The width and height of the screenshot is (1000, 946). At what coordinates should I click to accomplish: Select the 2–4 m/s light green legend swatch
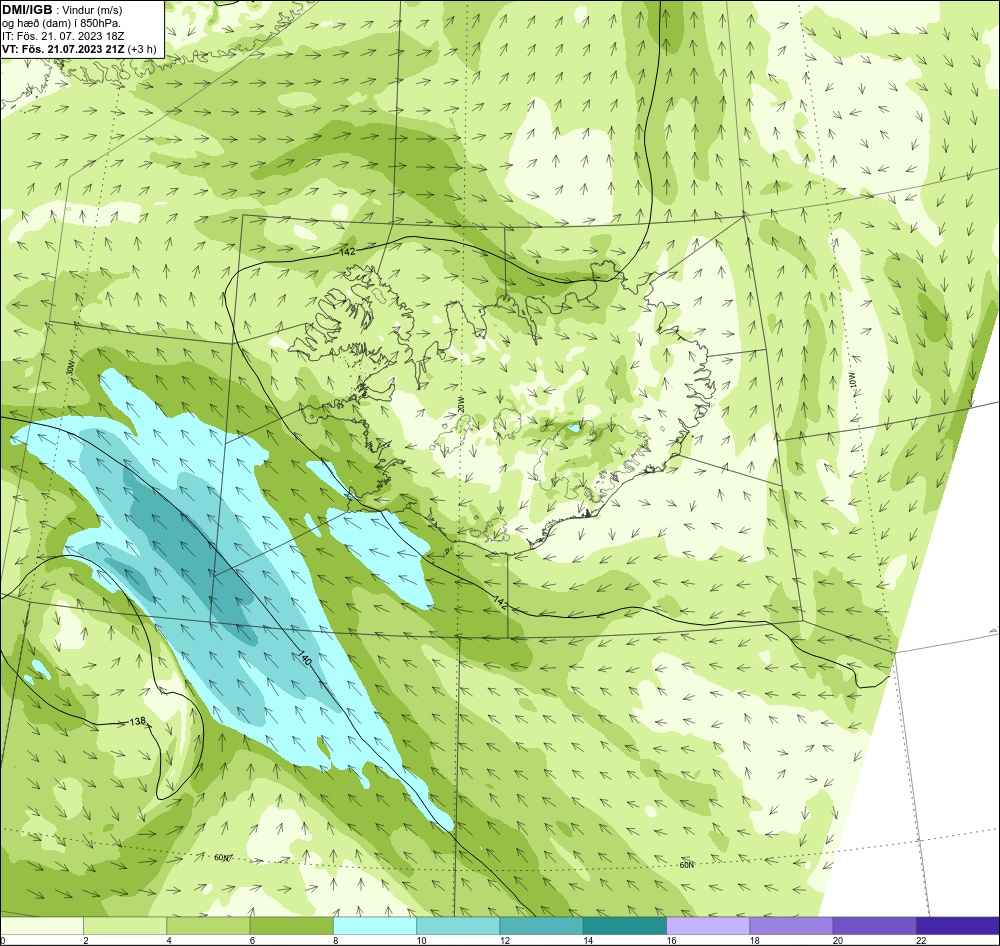(125, 926)
